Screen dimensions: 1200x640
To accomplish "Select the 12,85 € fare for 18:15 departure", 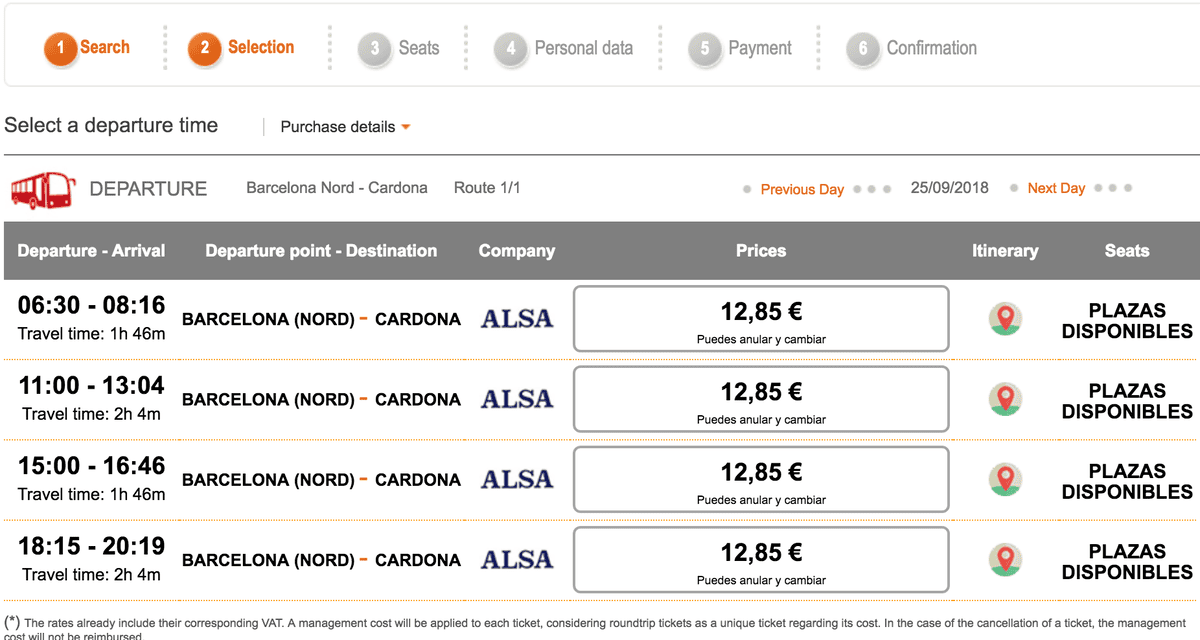I will tap(761, 559).
